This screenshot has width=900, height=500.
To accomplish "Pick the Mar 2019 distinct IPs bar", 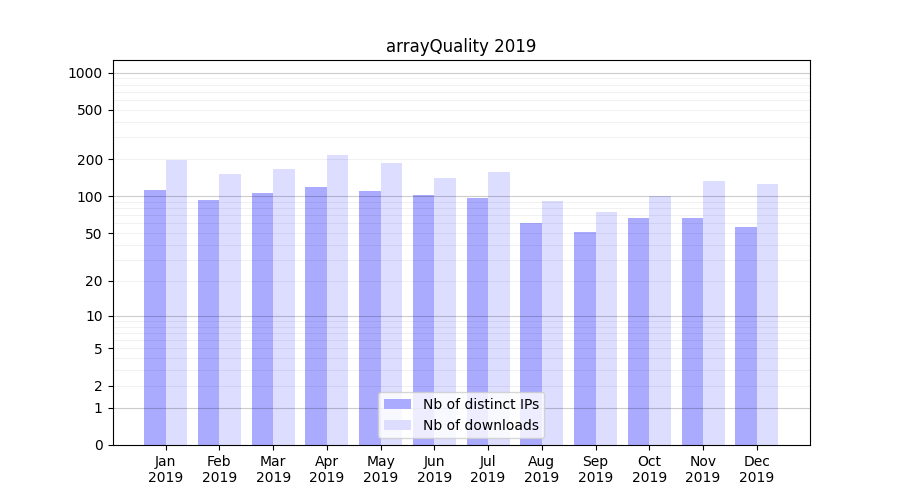I will point(262,319).
